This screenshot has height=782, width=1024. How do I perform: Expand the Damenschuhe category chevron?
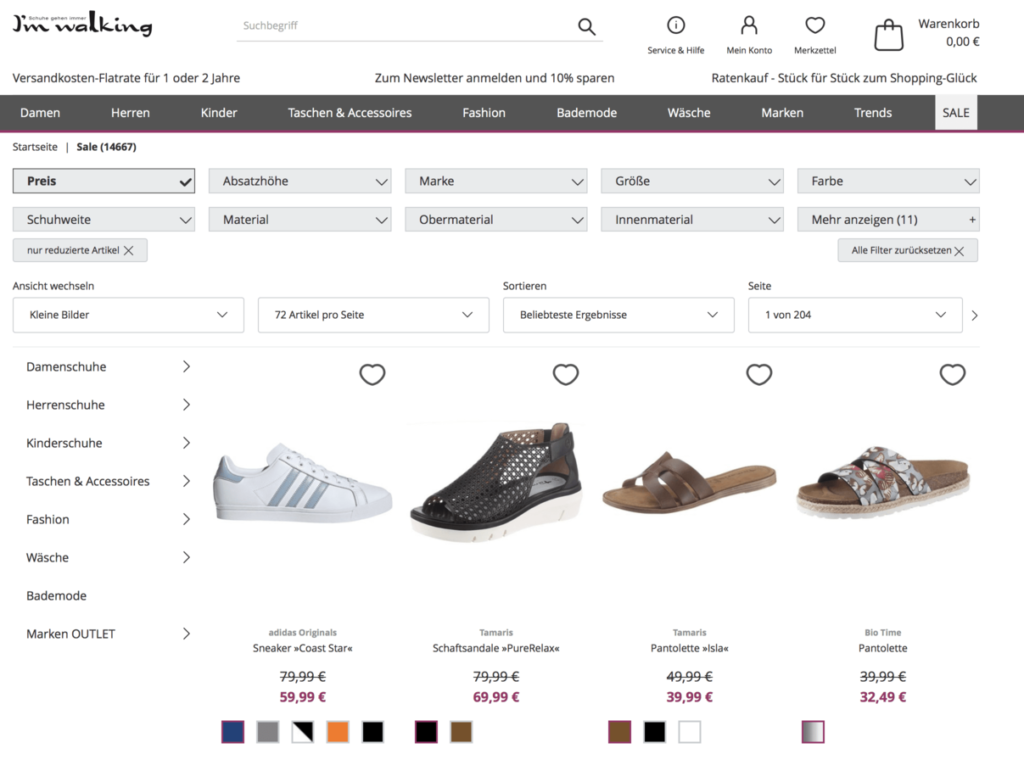(x=187, y=366)
